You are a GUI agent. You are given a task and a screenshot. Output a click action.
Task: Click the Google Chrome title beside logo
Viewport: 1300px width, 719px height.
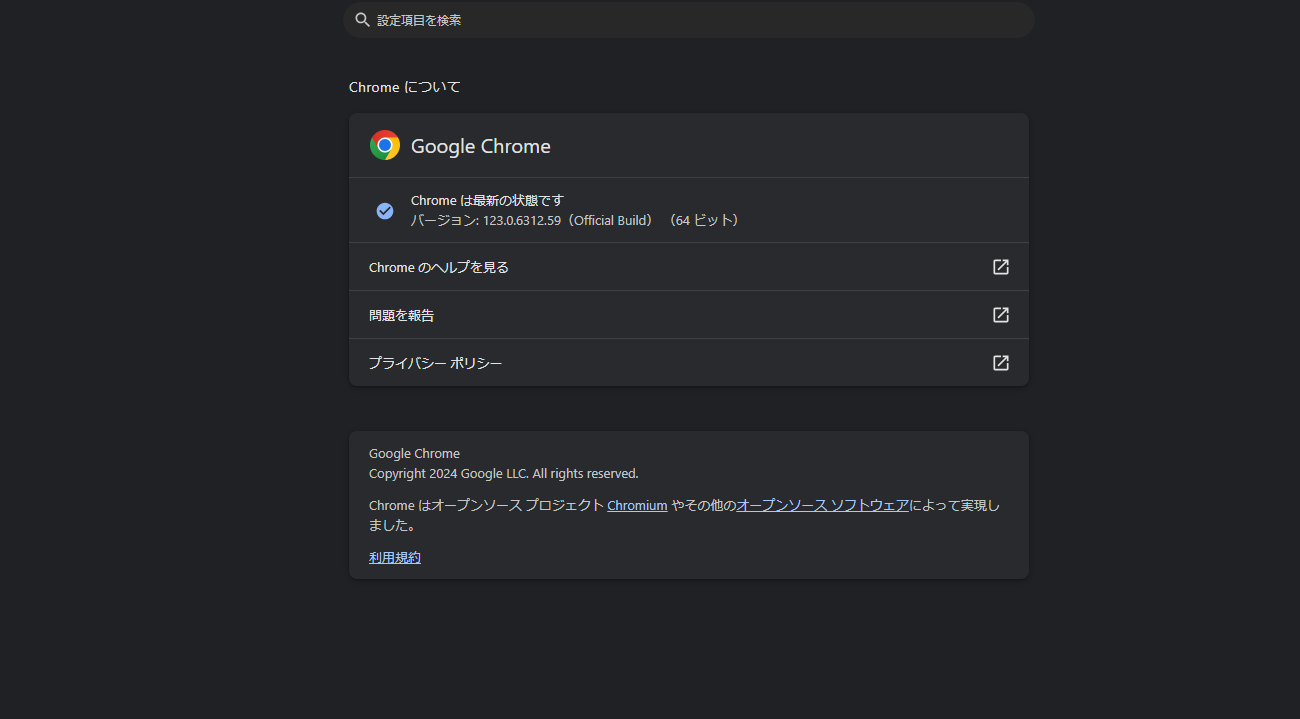coord(481,146)
